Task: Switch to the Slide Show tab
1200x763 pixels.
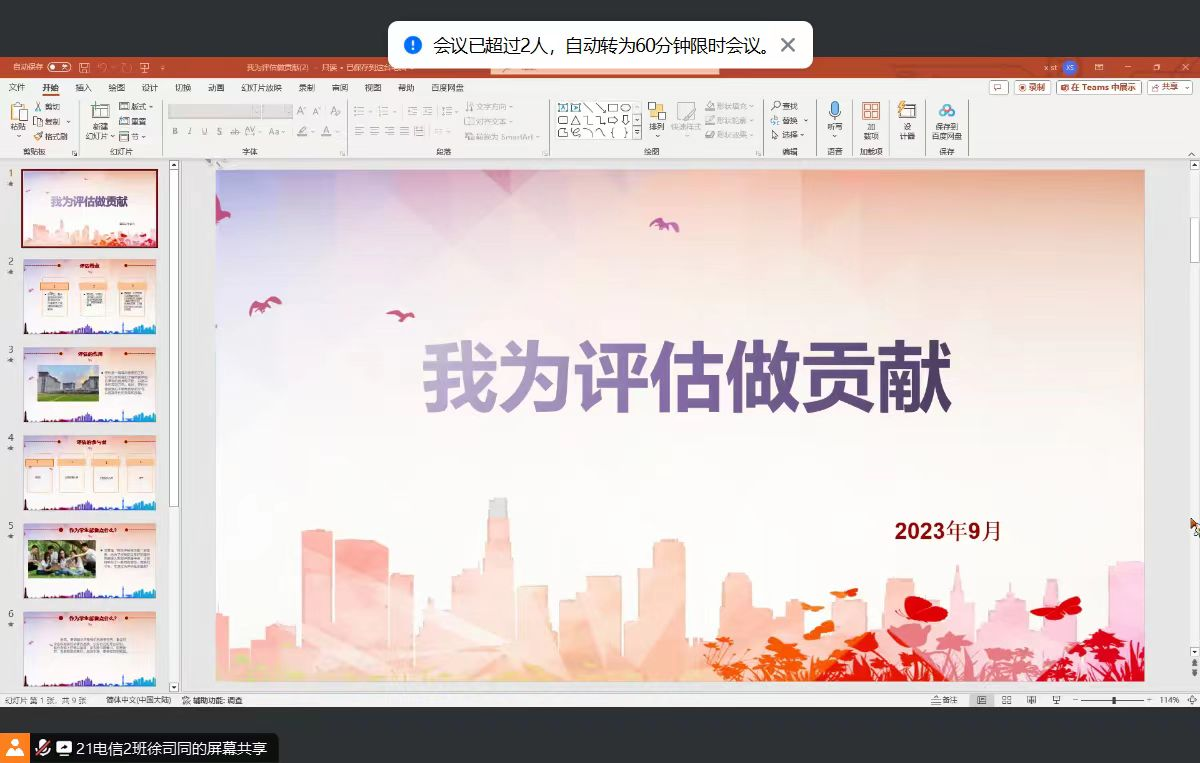Action: [x=261, y=88]
